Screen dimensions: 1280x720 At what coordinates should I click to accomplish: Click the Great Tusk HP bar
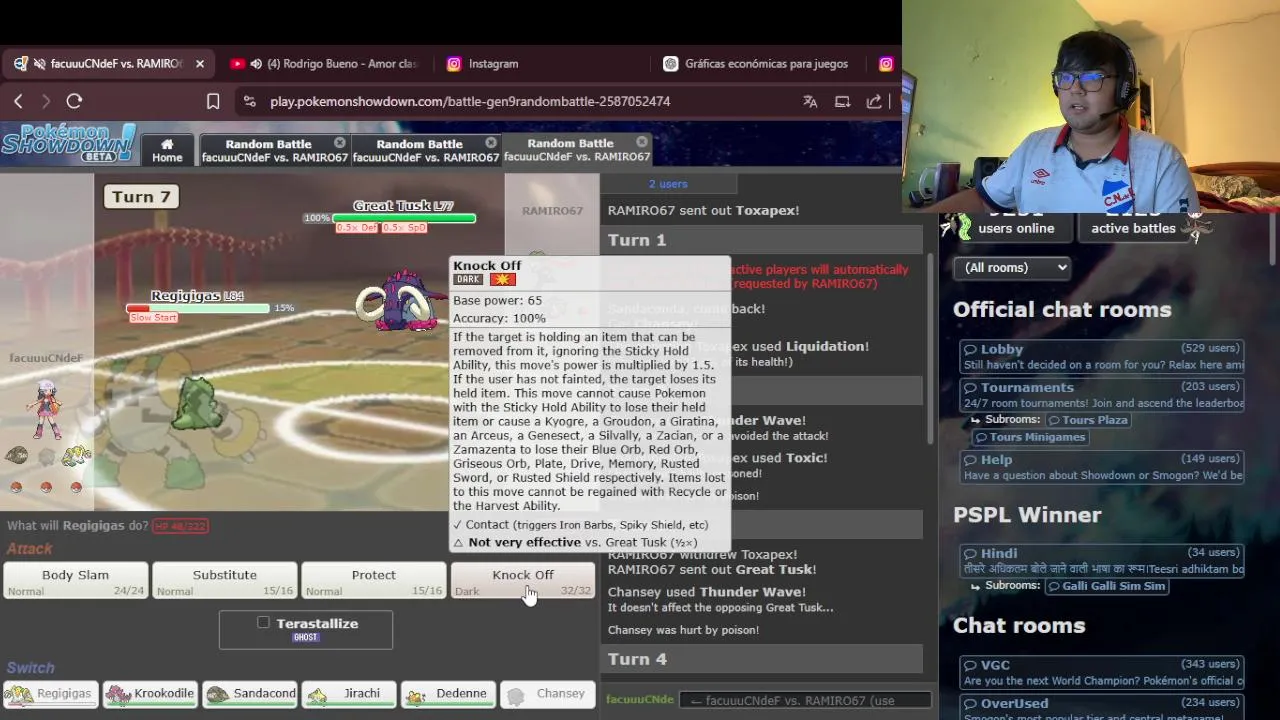tap(404, 217)
